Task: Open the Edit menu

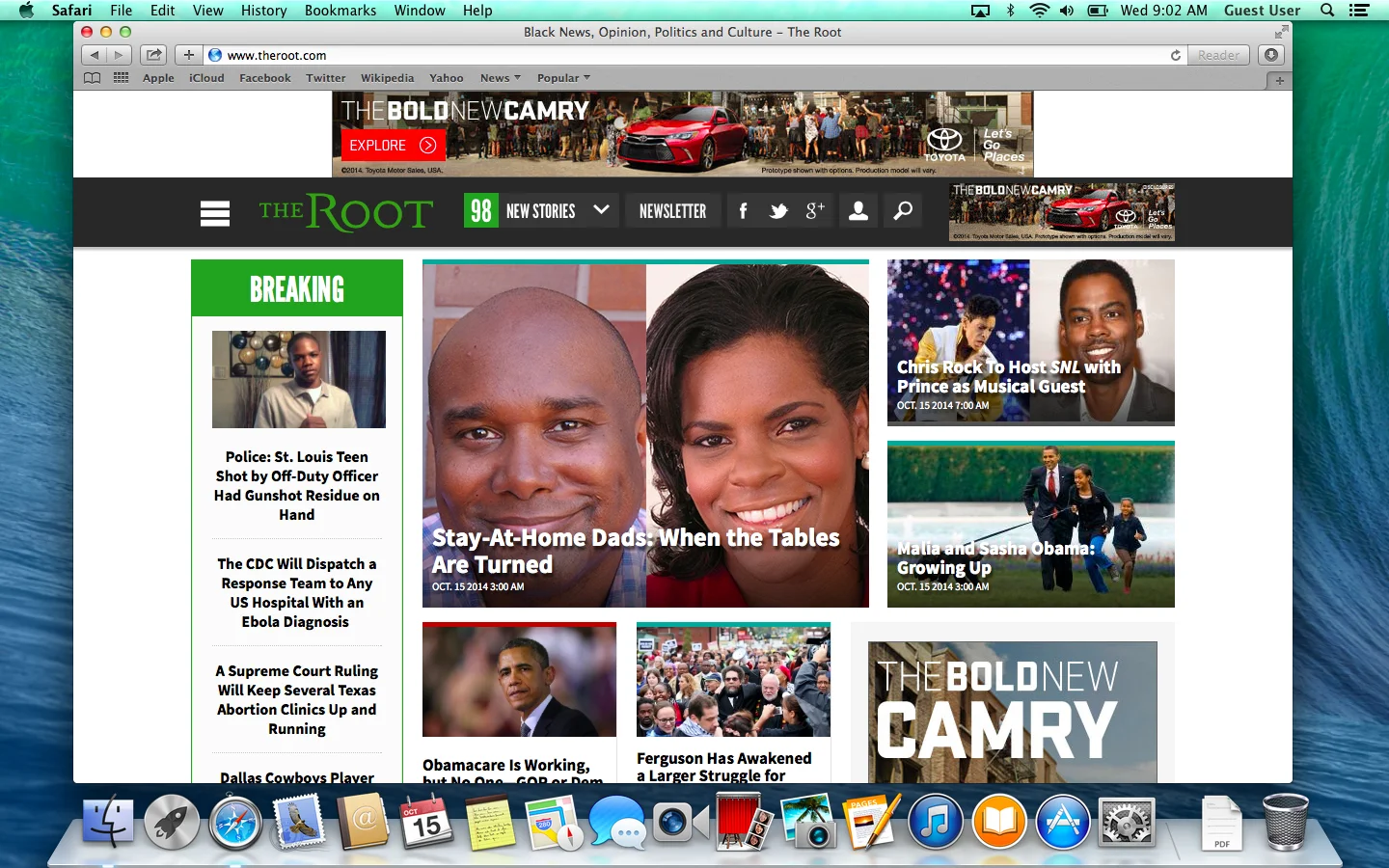Action: pyautogui.click(x=163, y=11)
